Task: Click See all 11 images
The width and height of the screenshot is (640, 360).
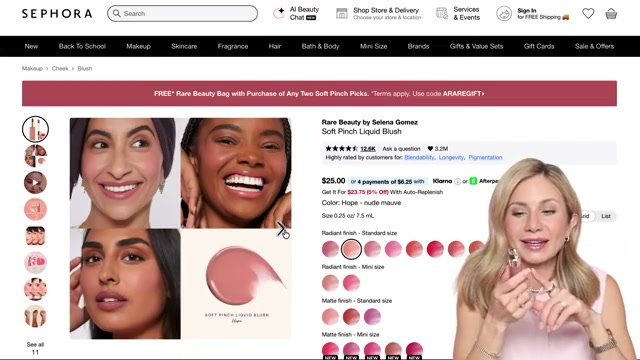Action: point(35,348)
